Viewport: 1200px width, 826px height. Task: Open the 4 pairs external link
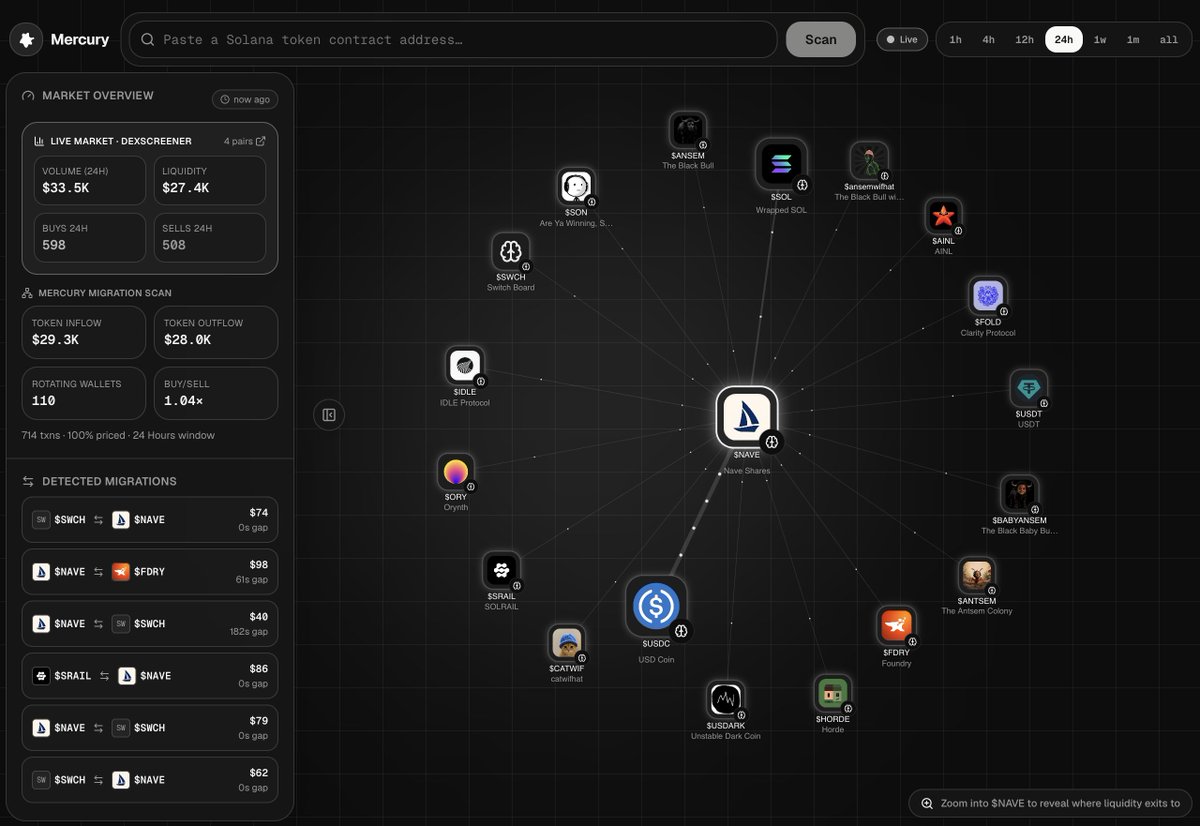pyautogui.click(x=245, y=141)
